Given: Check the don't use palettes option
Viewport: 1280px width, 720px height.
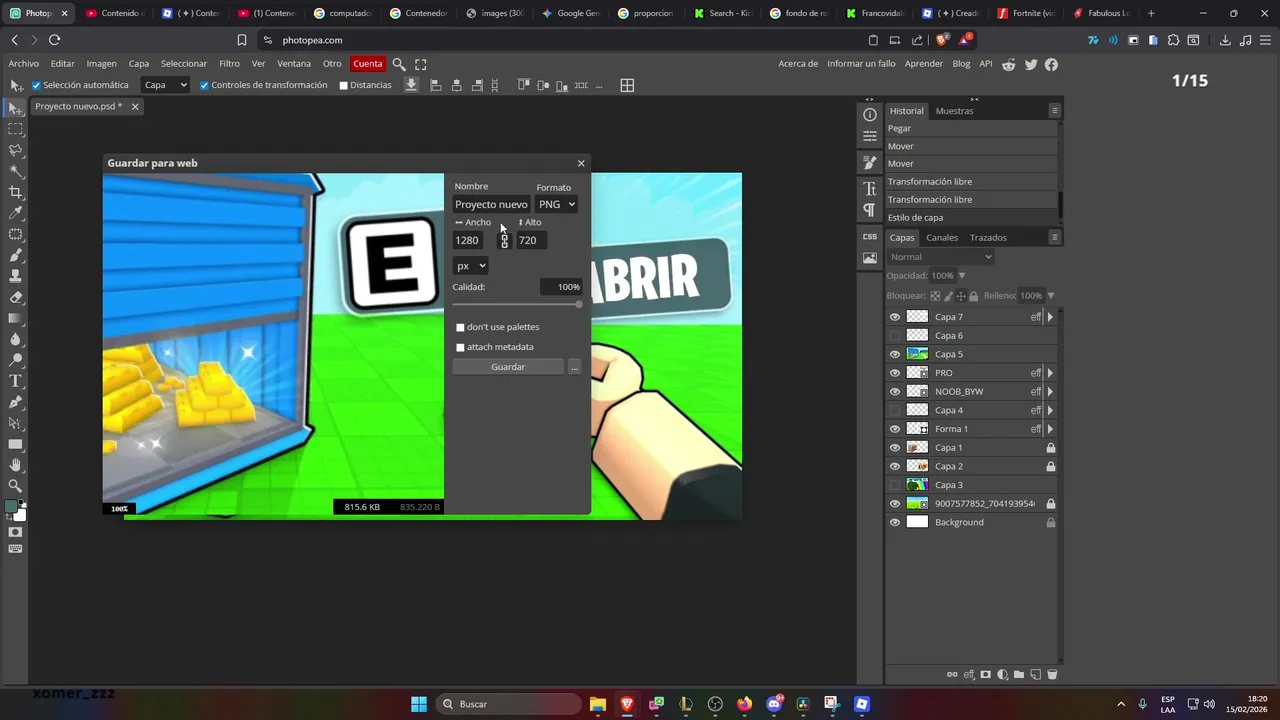Looking at the screenshot, I should click(x=460, y=327).
